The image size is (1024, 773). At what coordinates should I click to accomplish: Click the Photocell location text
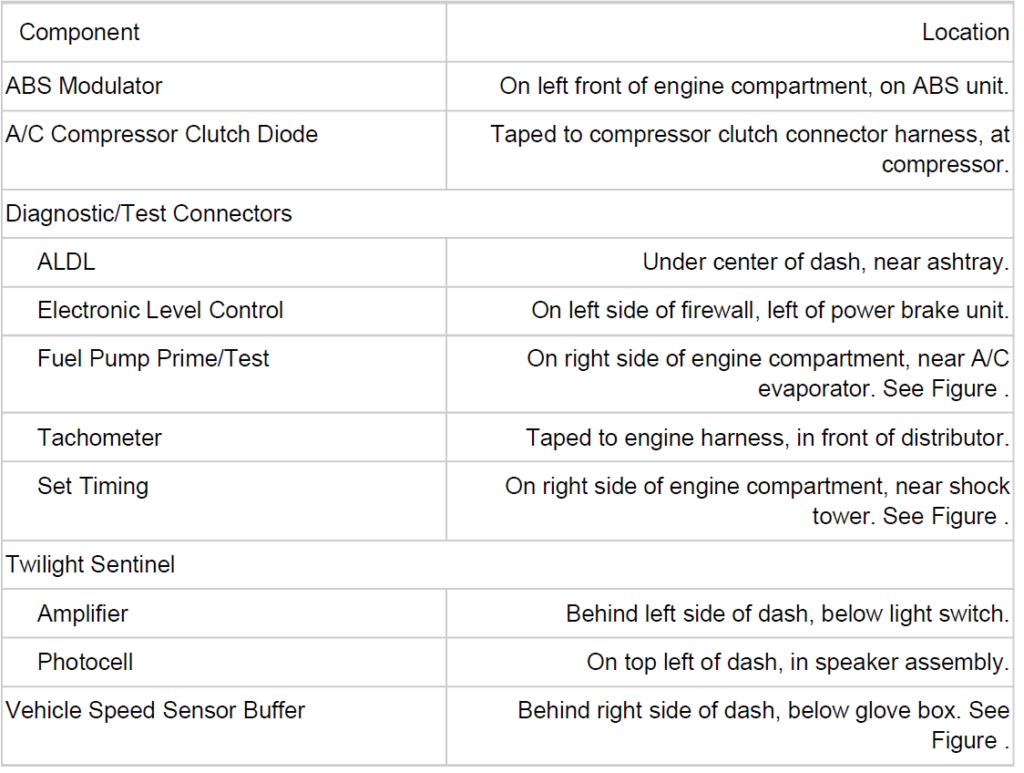click(797, 662)
